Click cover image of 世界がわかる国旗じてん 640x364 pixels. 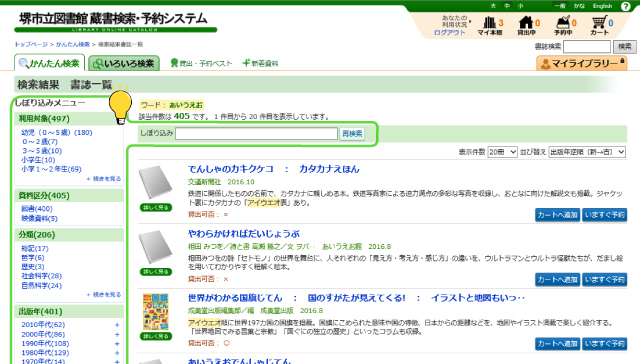click(156, 312)
